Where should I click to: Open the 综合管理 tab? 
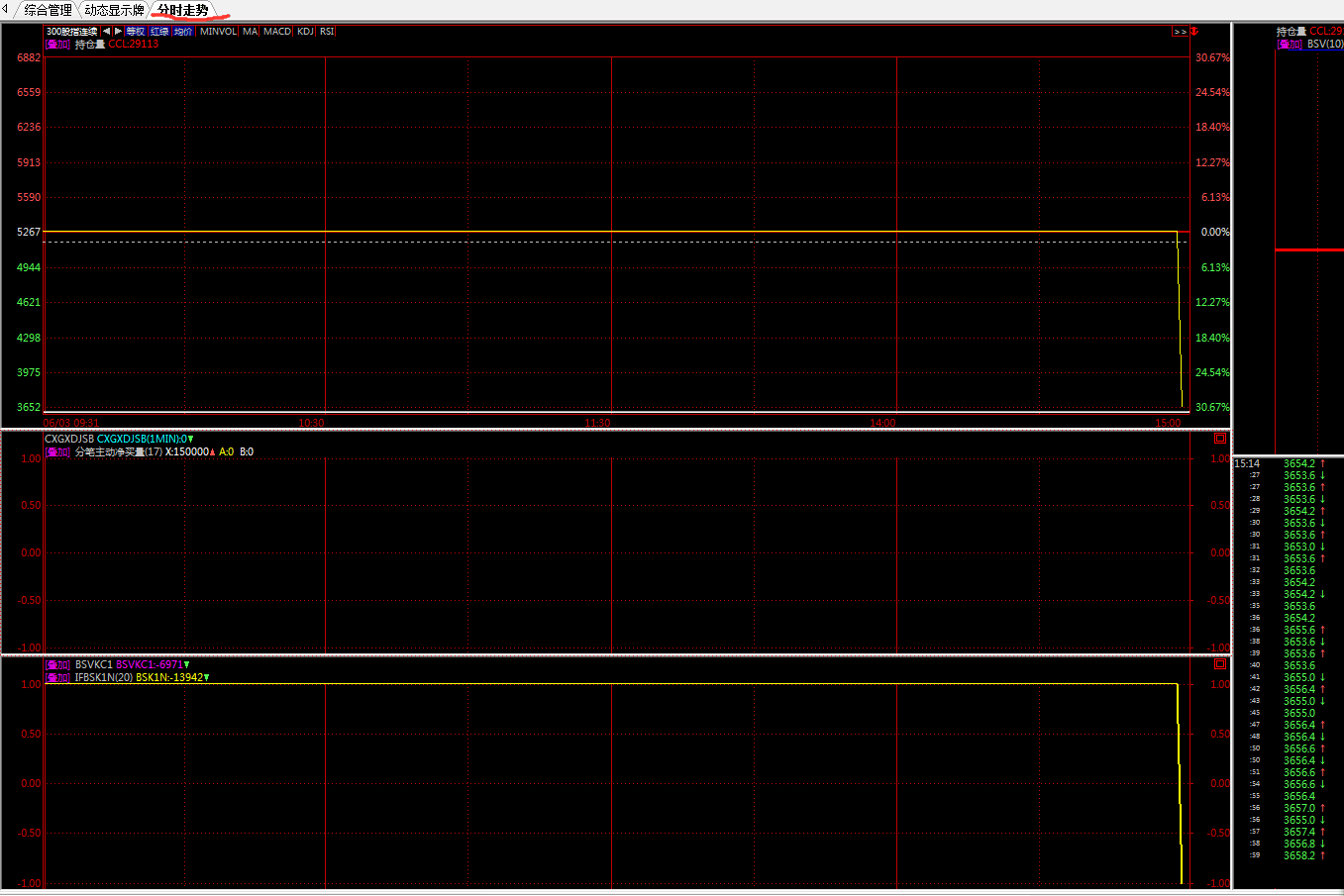[x=48, y=10]
